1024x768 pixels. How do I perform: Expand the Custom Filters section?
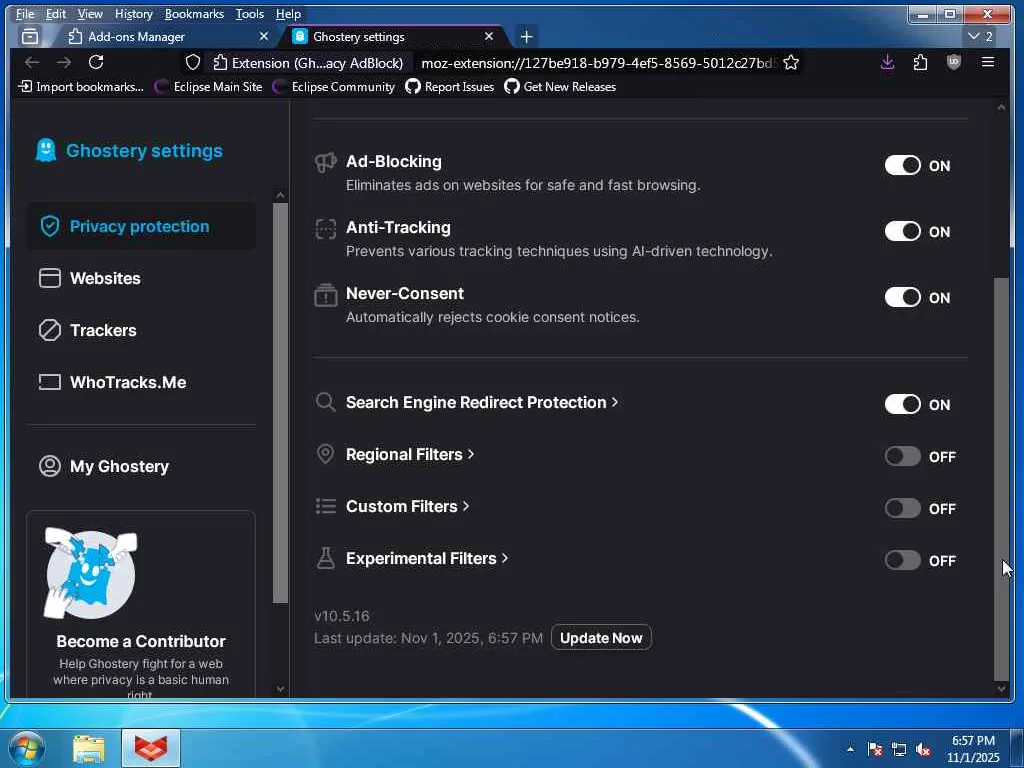[x=408, y=506]
